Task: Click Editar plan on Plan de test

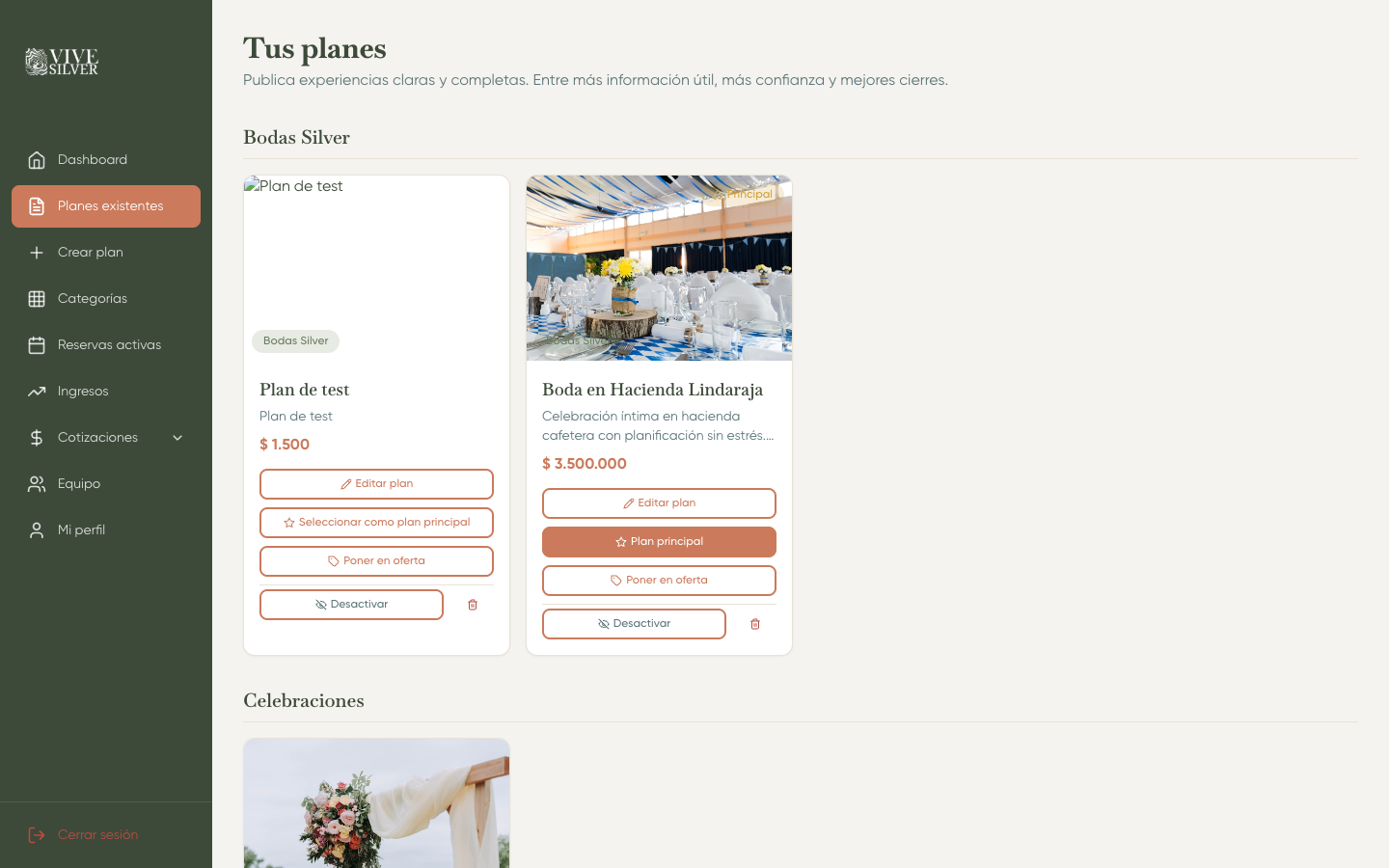Action: (376, 484)
